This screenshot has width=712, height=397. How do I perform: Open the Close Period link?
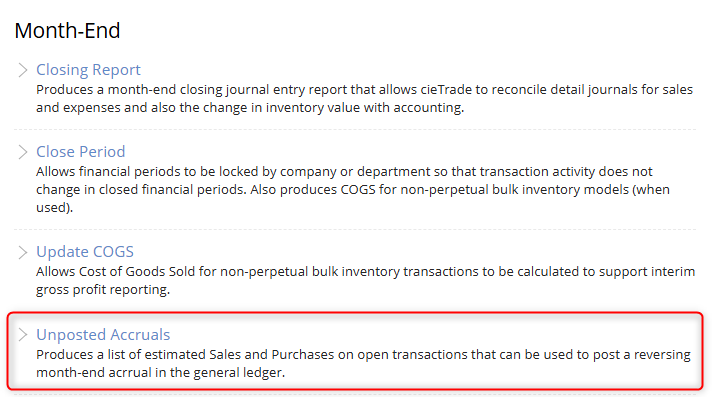click(80, 152)
